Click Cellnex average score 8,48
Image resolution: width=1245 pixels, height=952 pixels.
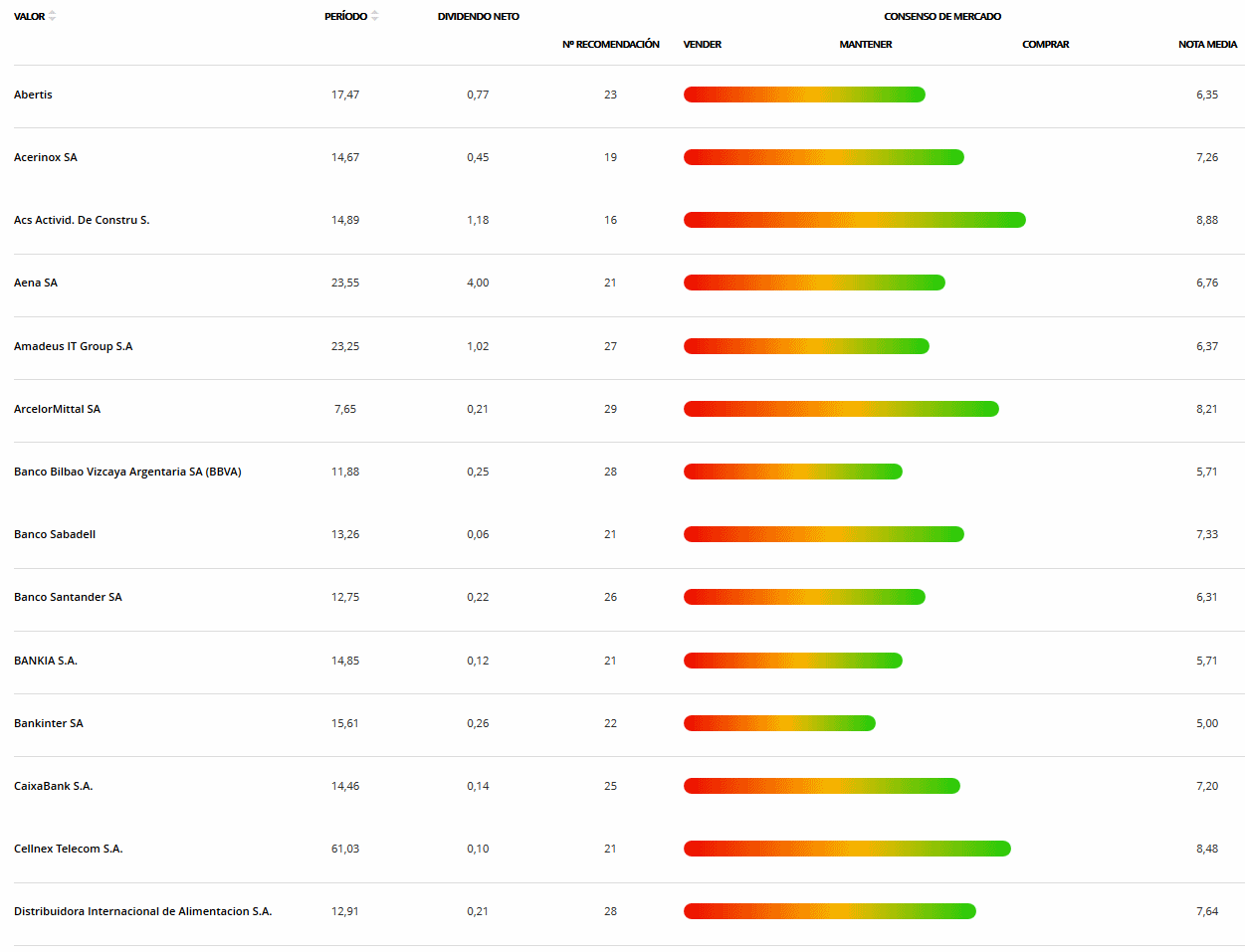pyautogui.click(x=1207, y=849)
